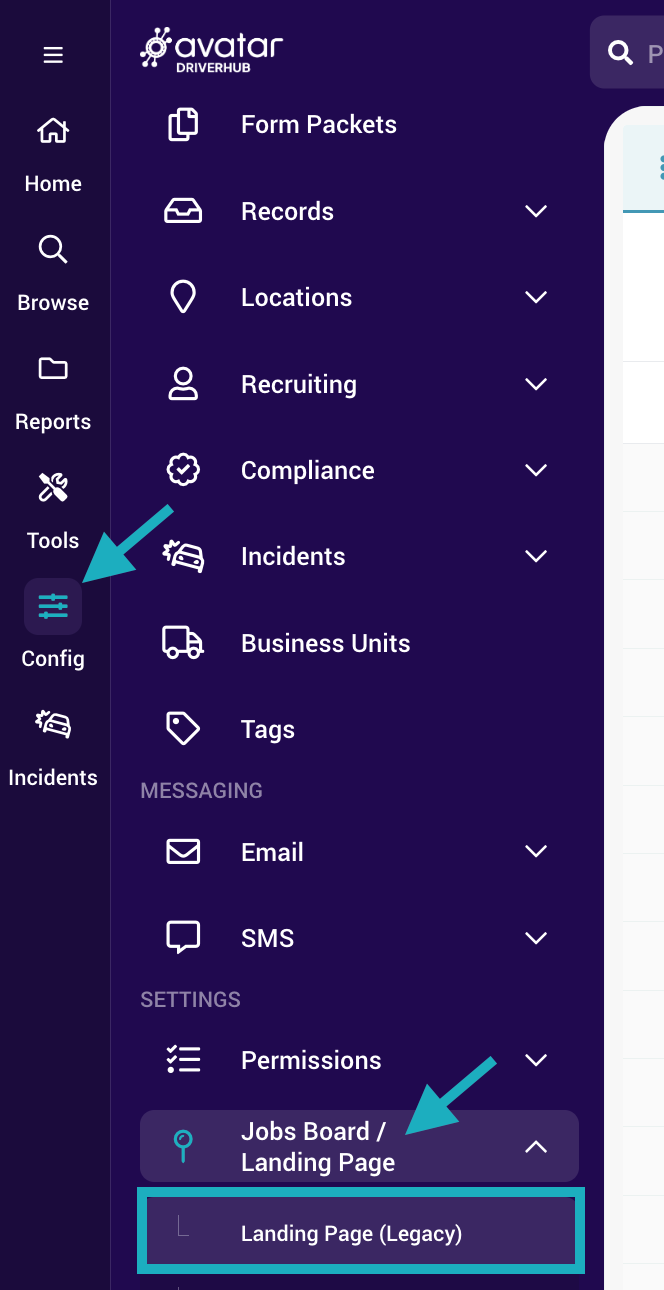The height and width of the screenshot is (1290, 664).
Task: Open Incidents in the left rail
Action: point(53,725)
